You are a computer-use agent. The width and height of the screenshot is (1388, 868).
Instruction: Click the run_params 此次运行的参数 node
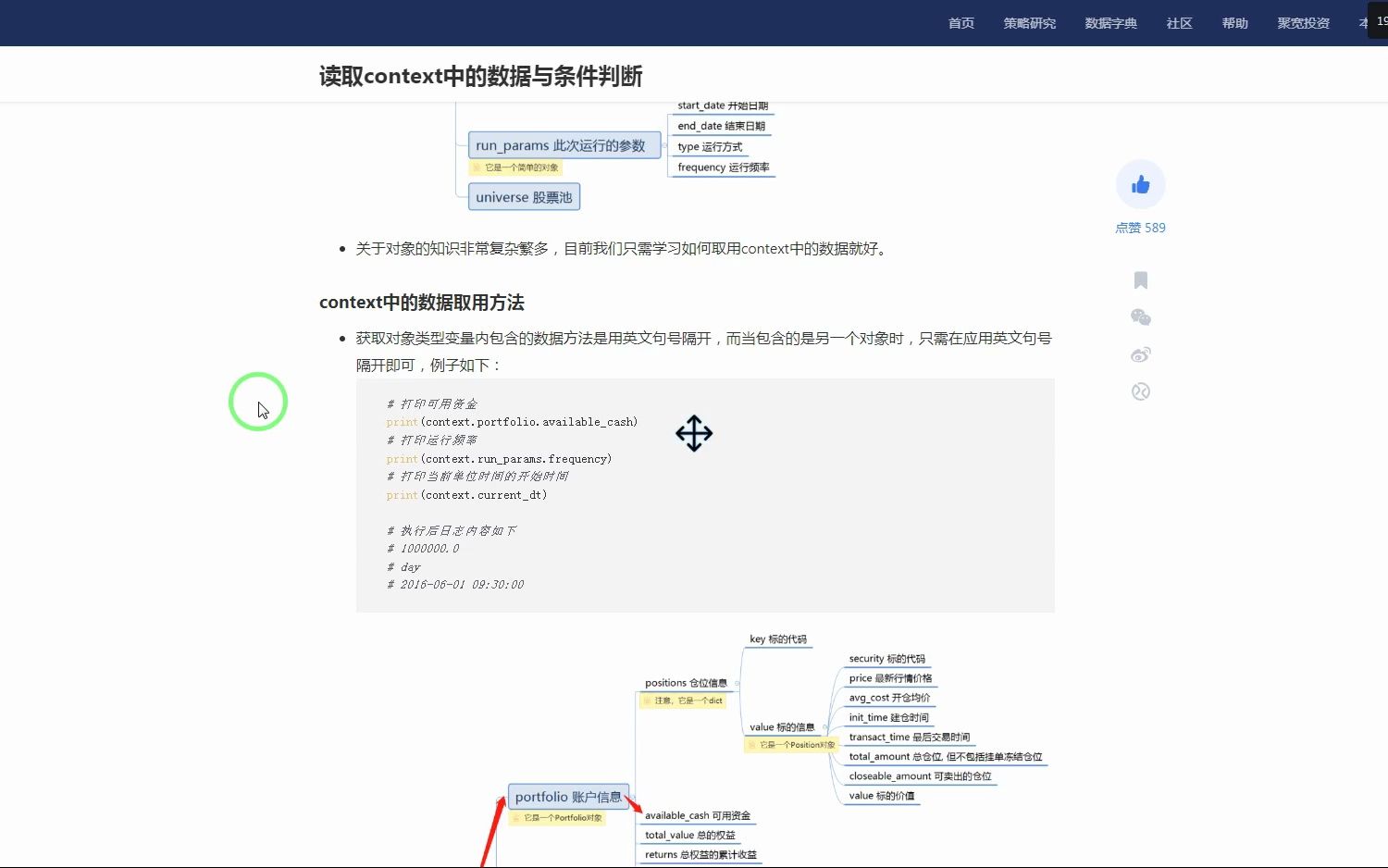pos(564,145)
